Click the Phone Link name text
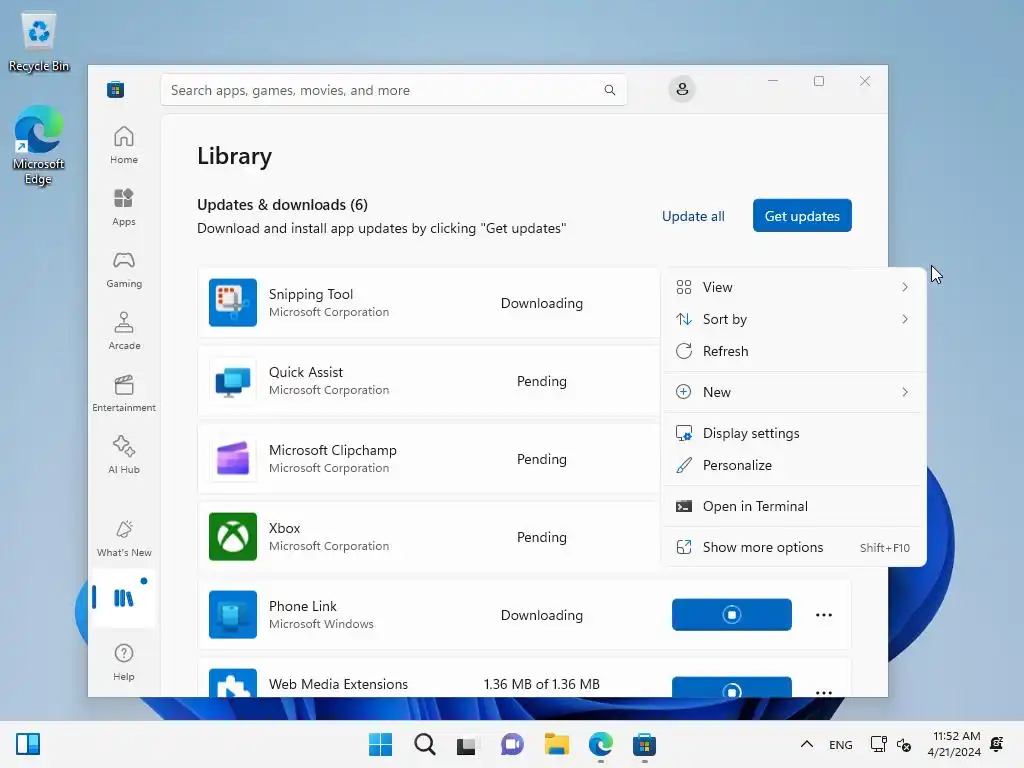Image resolution: width=1024 pixels, height=768 pixels. 302,606
